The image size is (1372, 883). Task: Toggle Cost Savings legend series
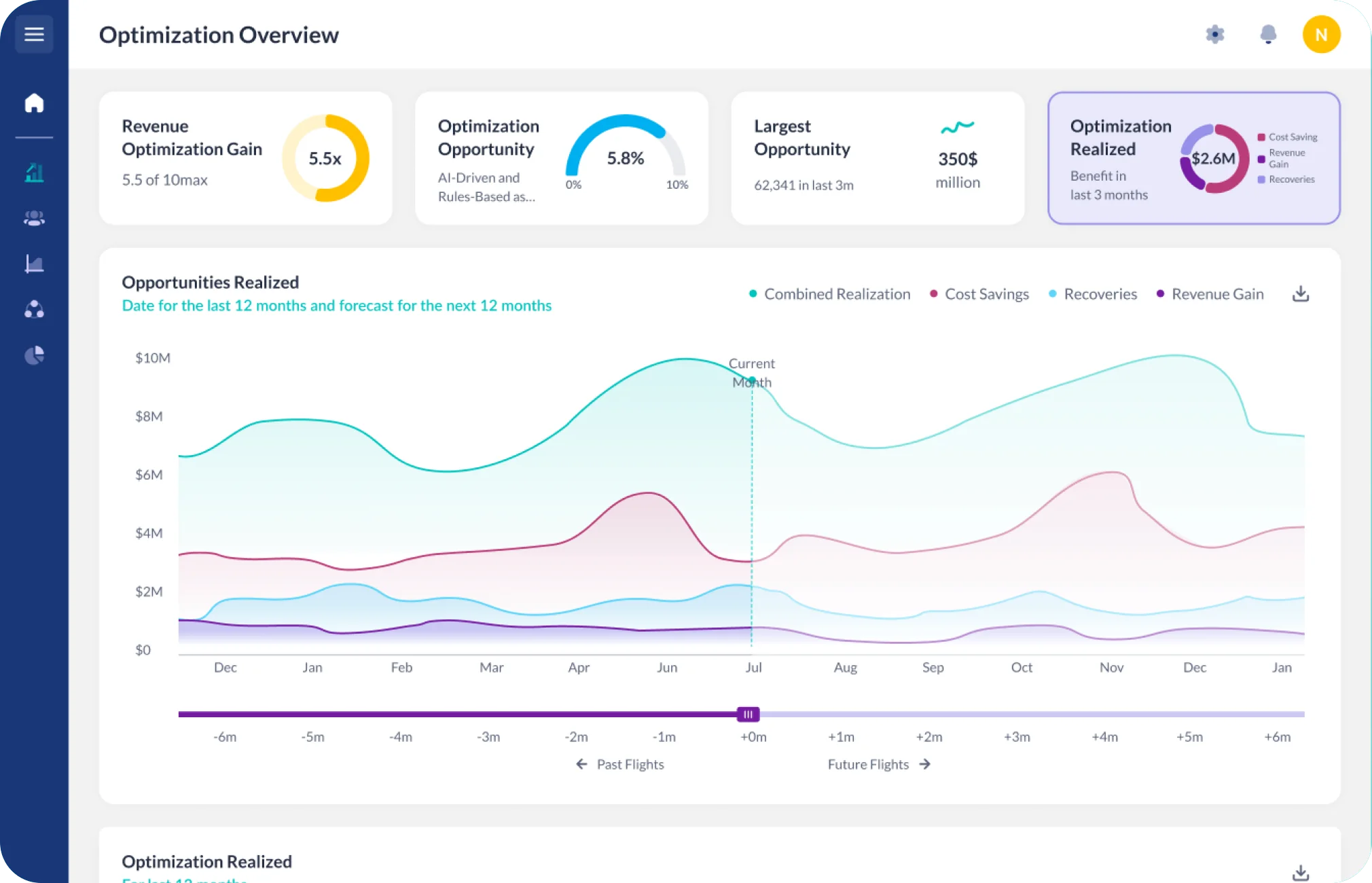[x=979, y=294]
